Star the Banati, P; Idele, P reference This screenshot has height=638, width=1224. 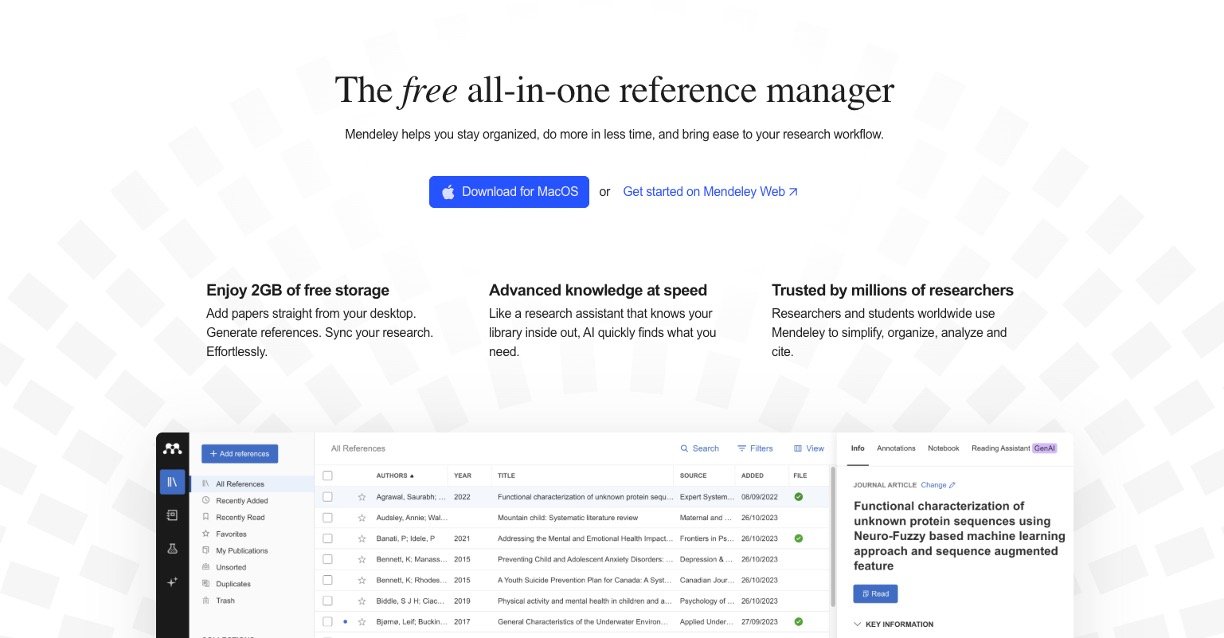coord(362,538)
